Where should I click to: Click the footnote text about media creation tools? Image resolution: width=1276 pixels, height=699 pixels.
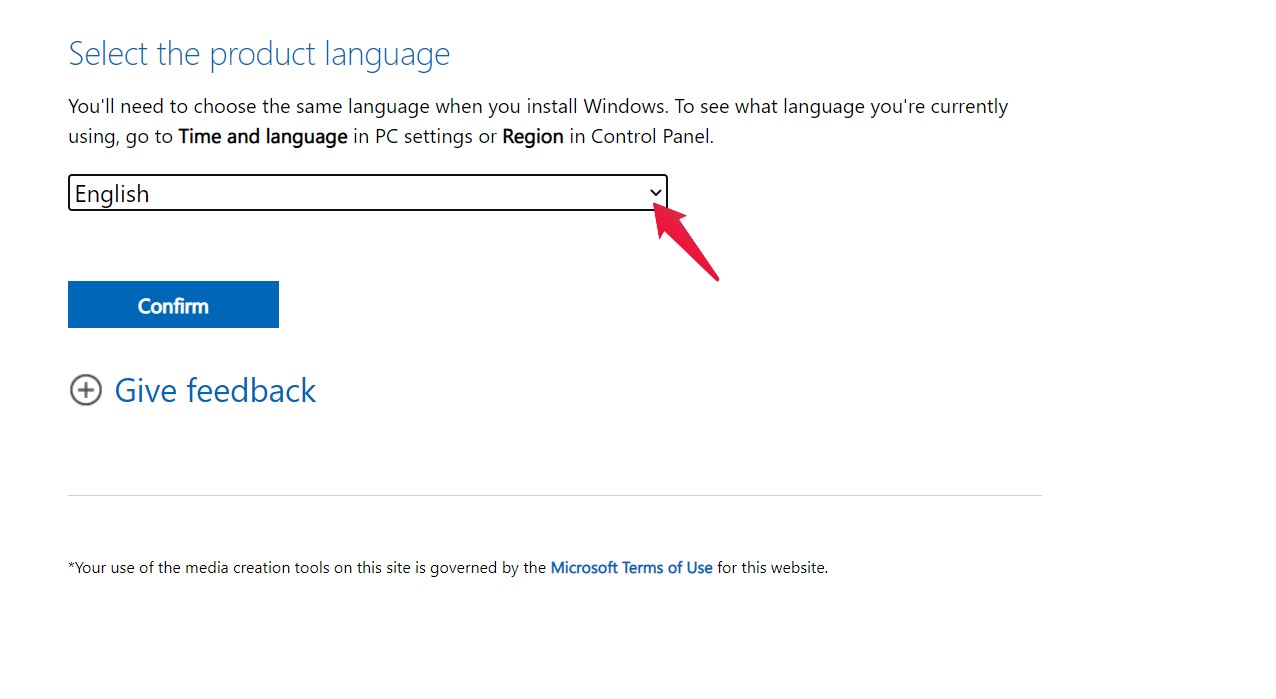[300, 568]
